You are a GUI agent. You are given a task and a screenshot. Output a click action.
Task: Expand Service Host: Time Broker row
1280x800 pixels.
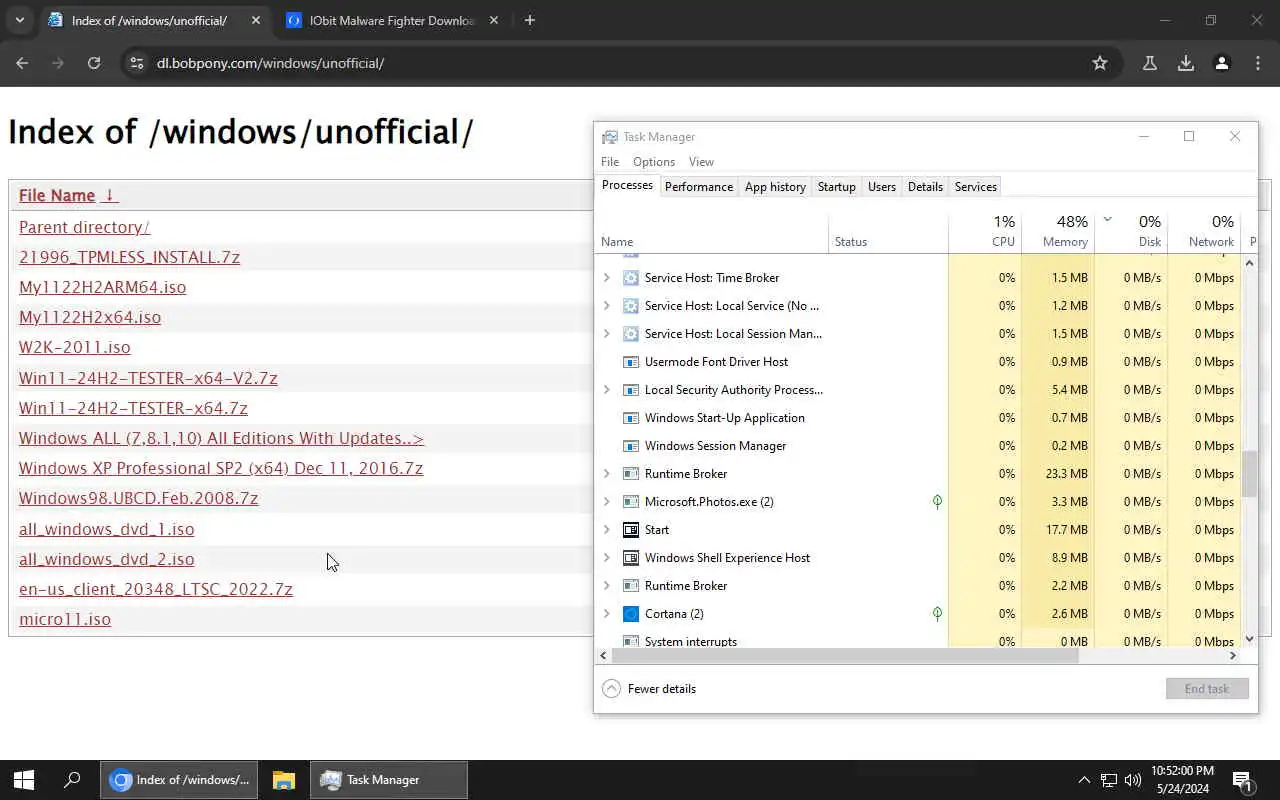point(606,278)
